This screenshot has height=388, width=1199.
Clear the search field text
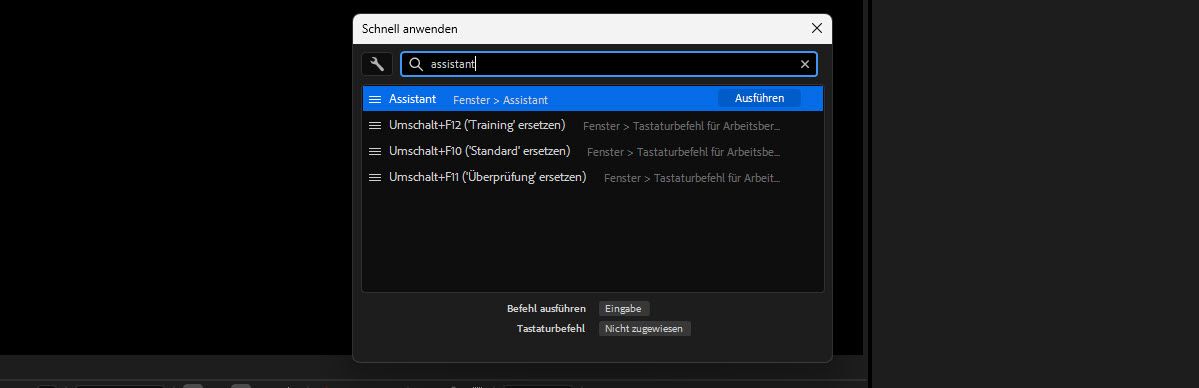[804, 64]
